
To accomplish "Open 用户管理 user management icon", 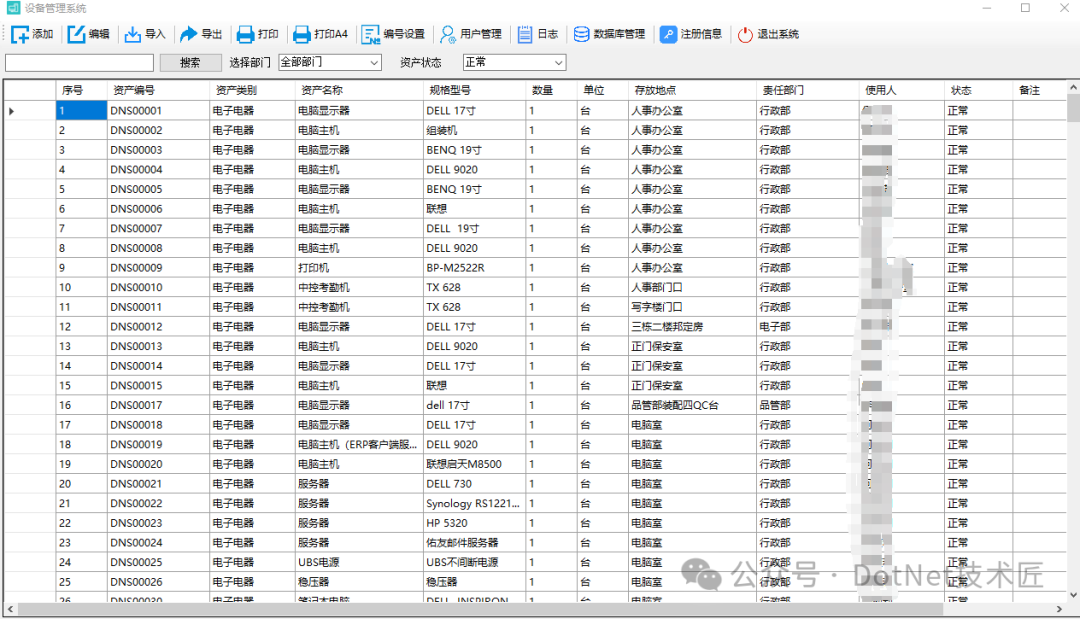I will 448,34.
